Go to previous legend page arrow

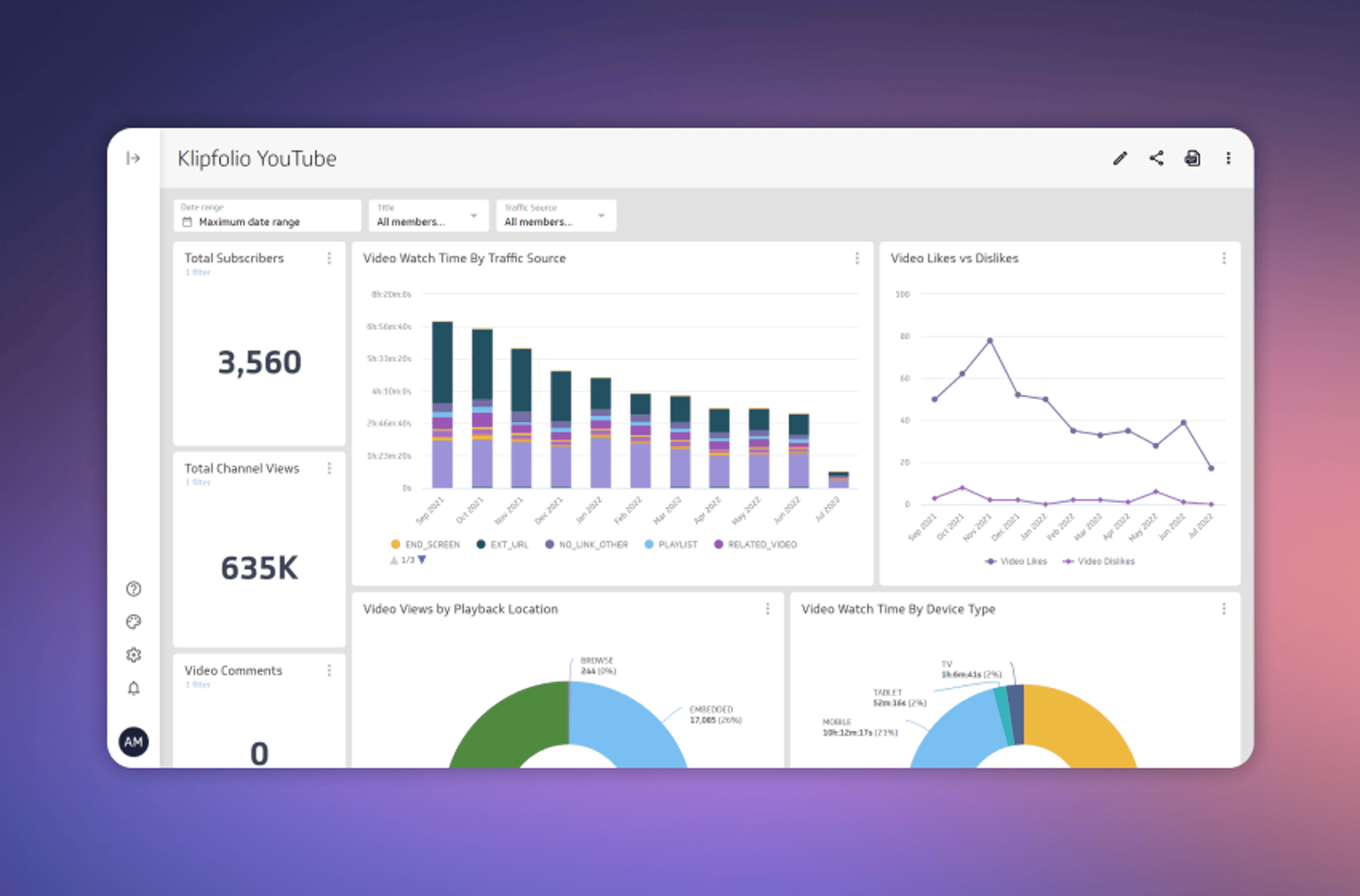393,561
